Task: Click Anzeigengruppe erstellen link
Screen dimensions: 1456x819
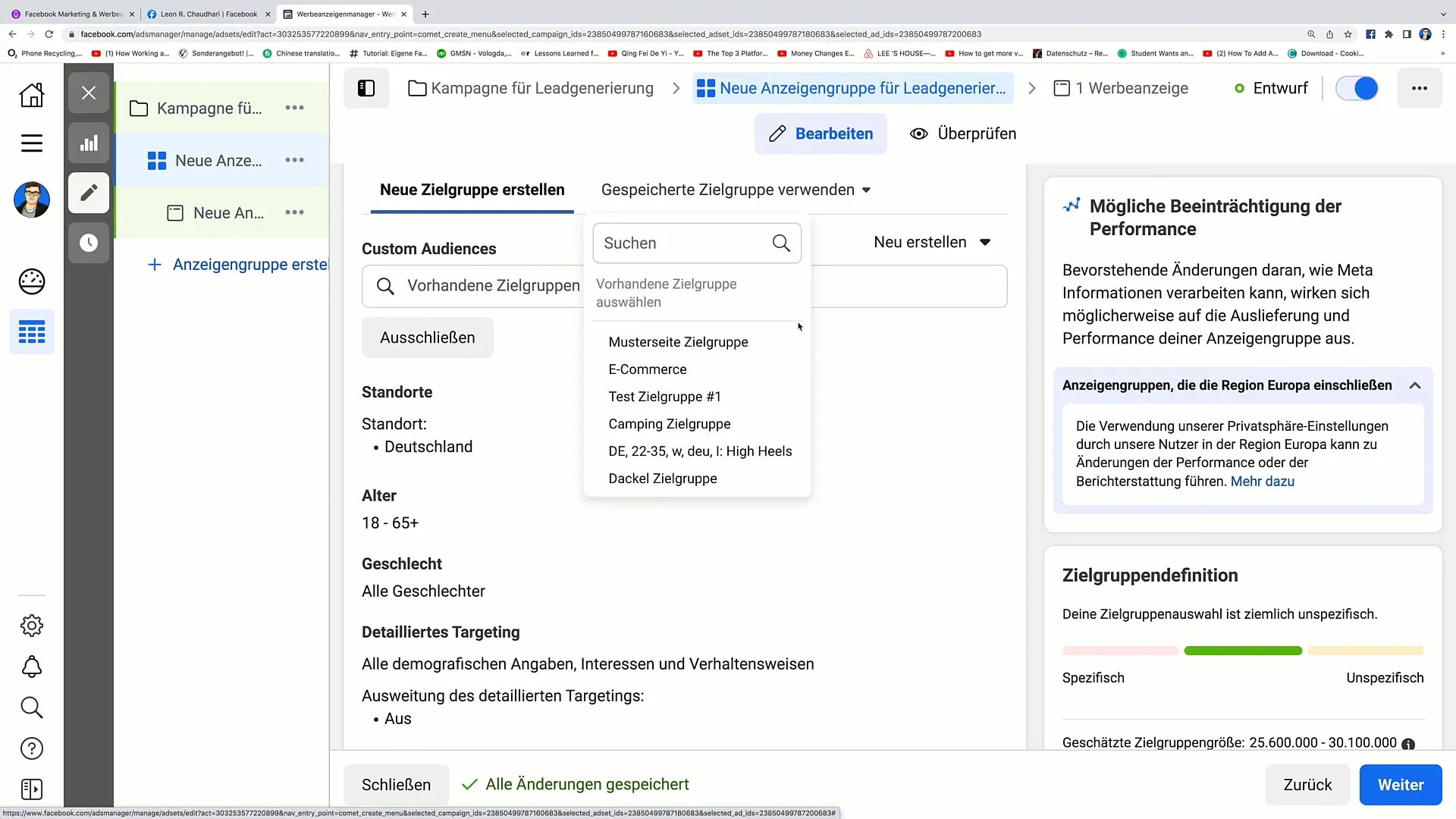Action: [237, 265]
